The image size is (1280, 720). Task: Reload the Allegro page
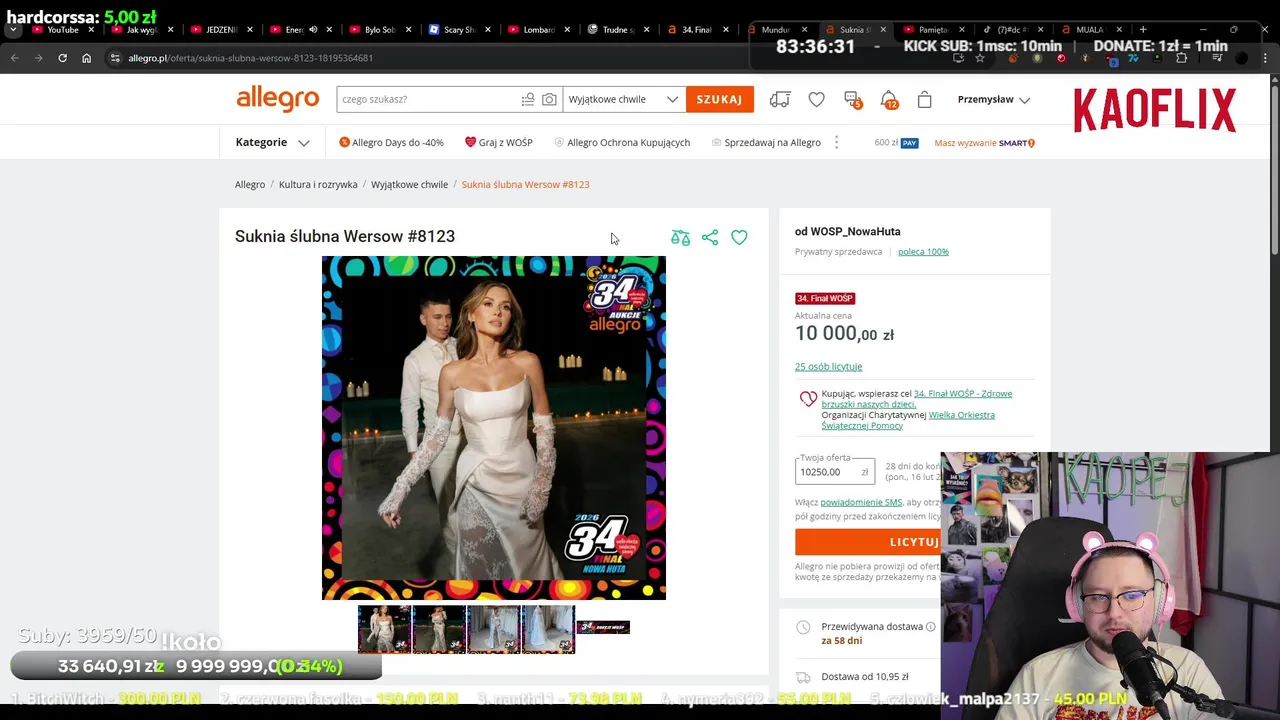(62, 58)
